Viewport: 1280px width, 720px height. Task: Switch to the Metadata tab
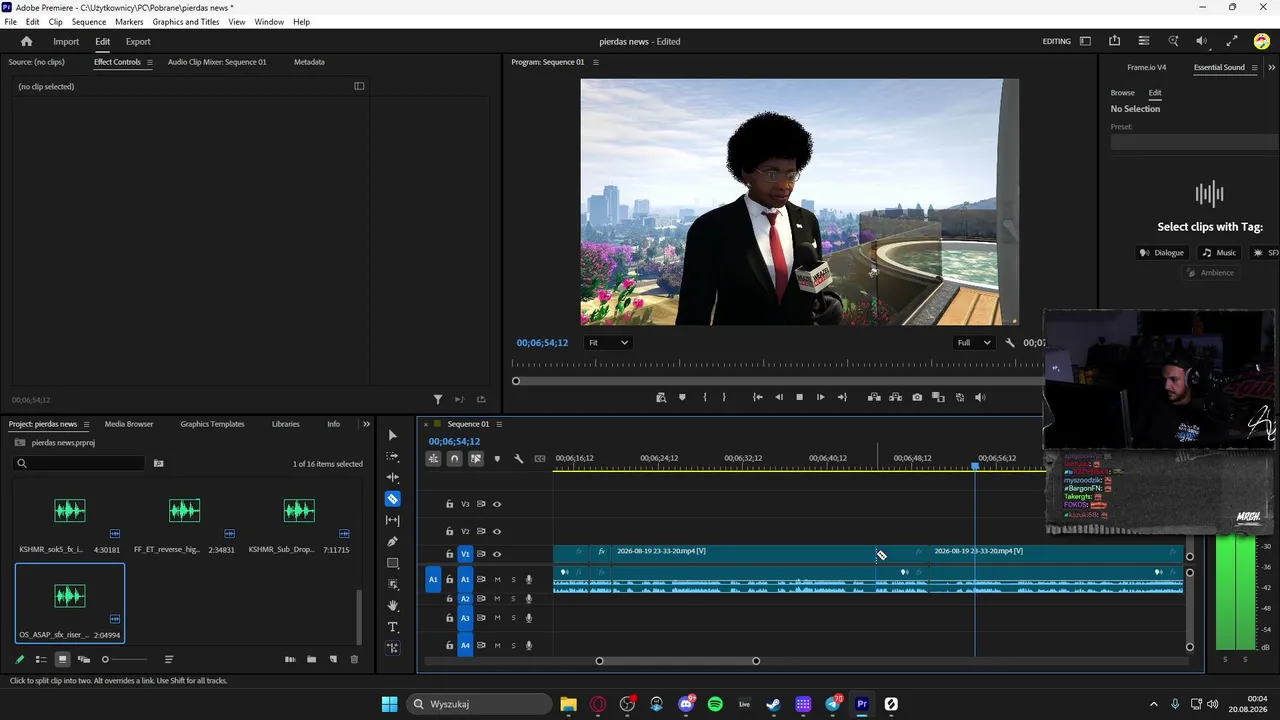tap(309, 62)
